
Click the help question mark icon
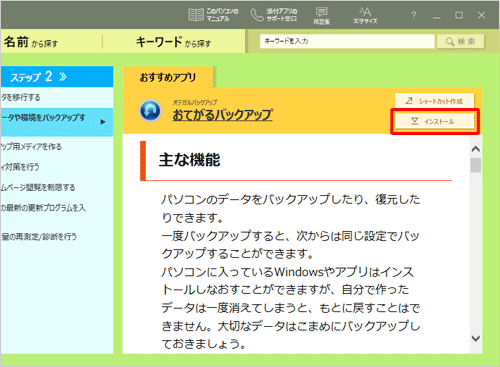tap(413, 15)
